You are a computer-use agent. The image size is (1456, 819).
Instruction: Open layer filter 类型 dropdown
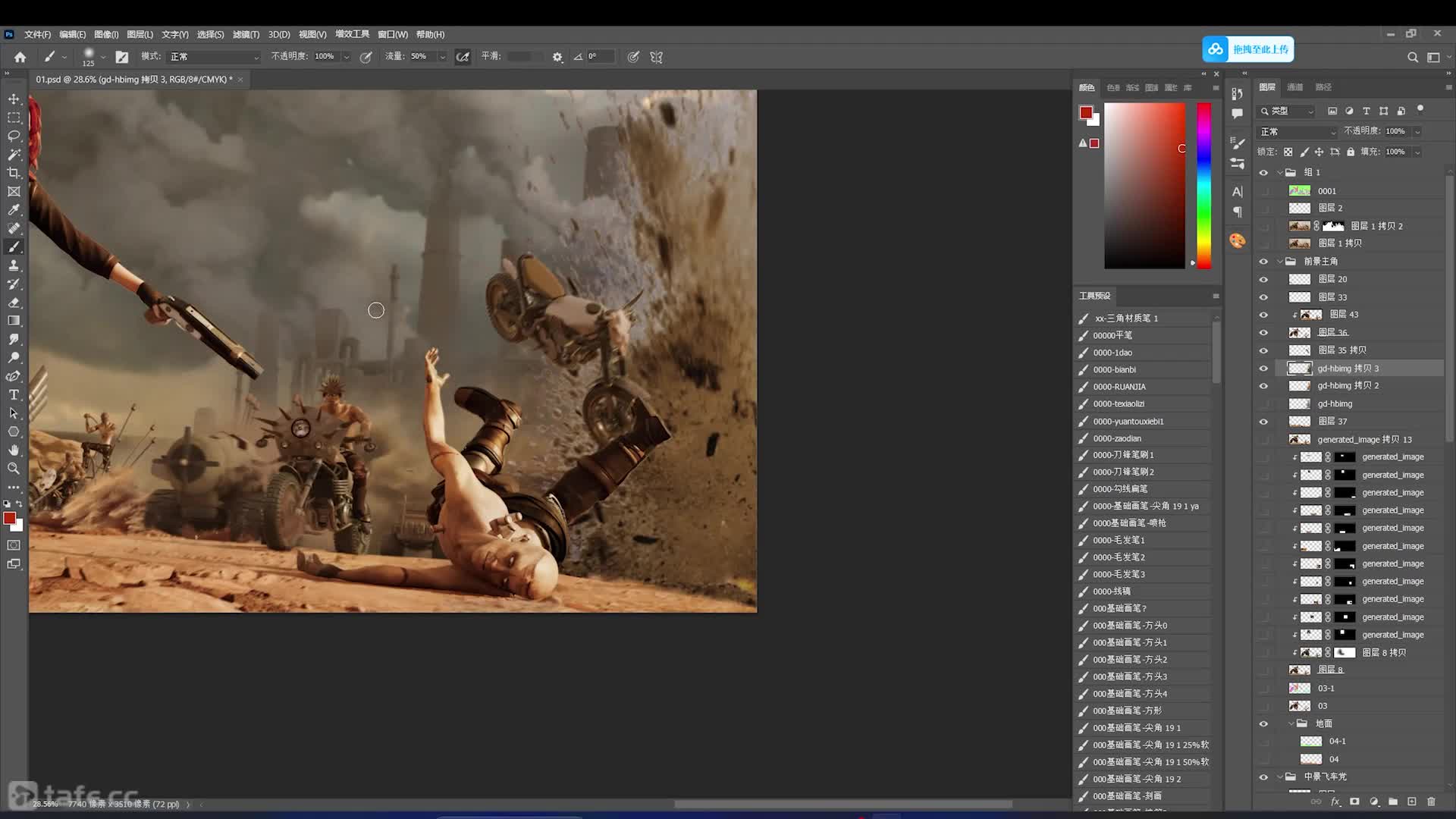point(1288,111)
